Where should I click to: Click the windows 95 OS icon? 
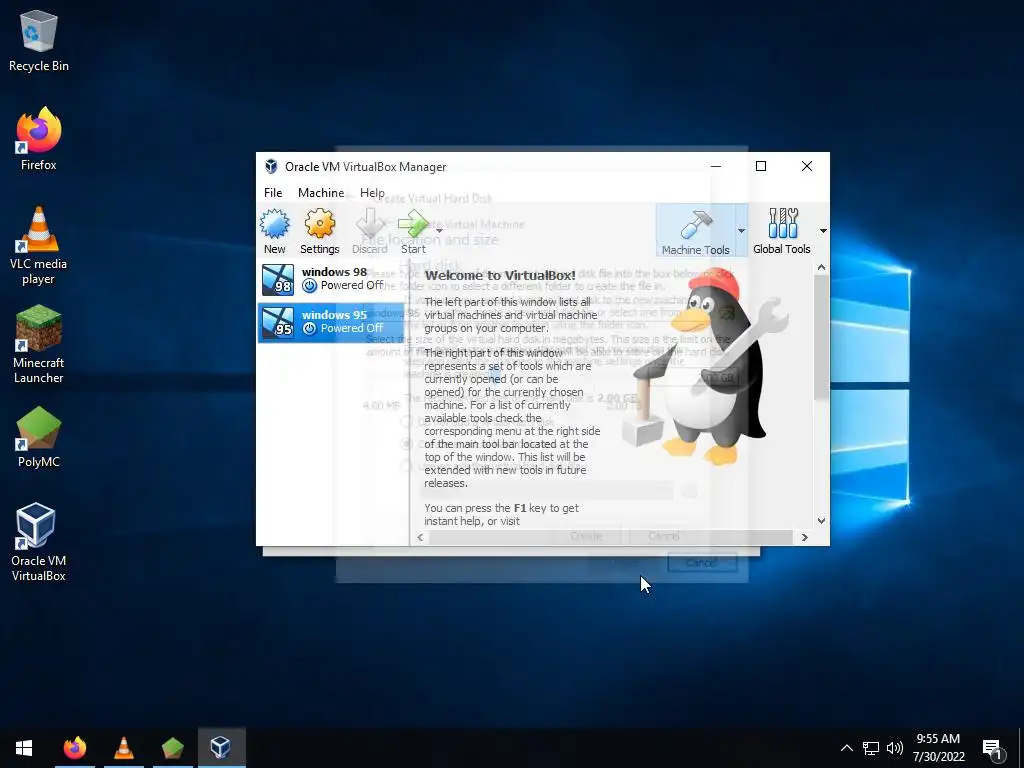coord(278,322)
